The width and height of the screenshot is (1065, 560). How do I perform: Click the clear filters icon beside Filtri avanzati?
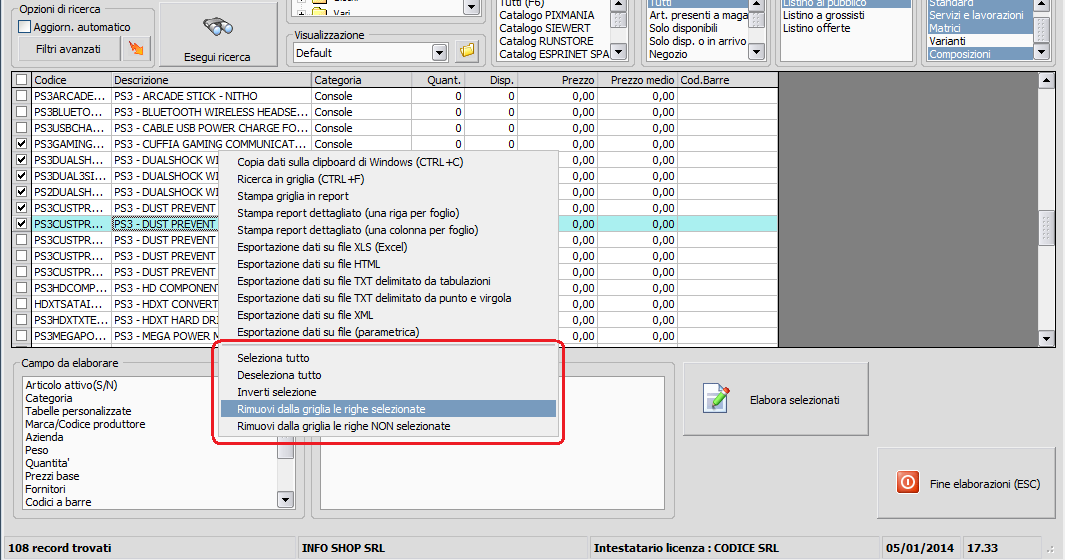pyautogui.click(x=137, y=49)
